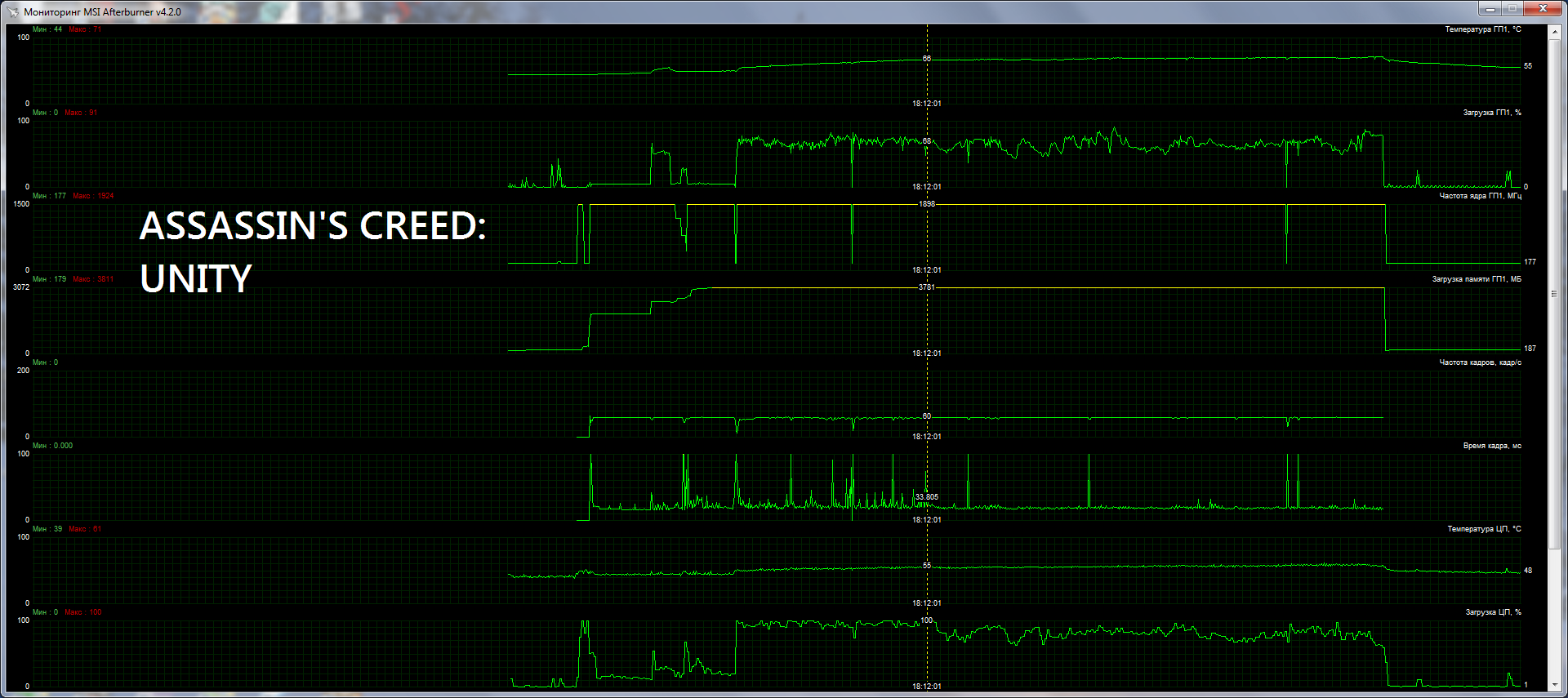Click the 'Макс : 61' value

click(85, 529)
